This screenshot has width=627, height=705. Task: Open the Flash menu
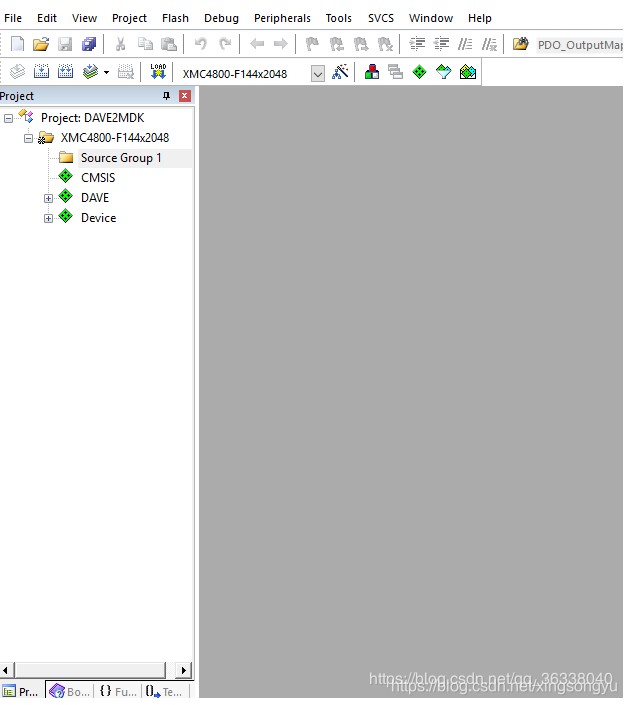click(175, 18)
